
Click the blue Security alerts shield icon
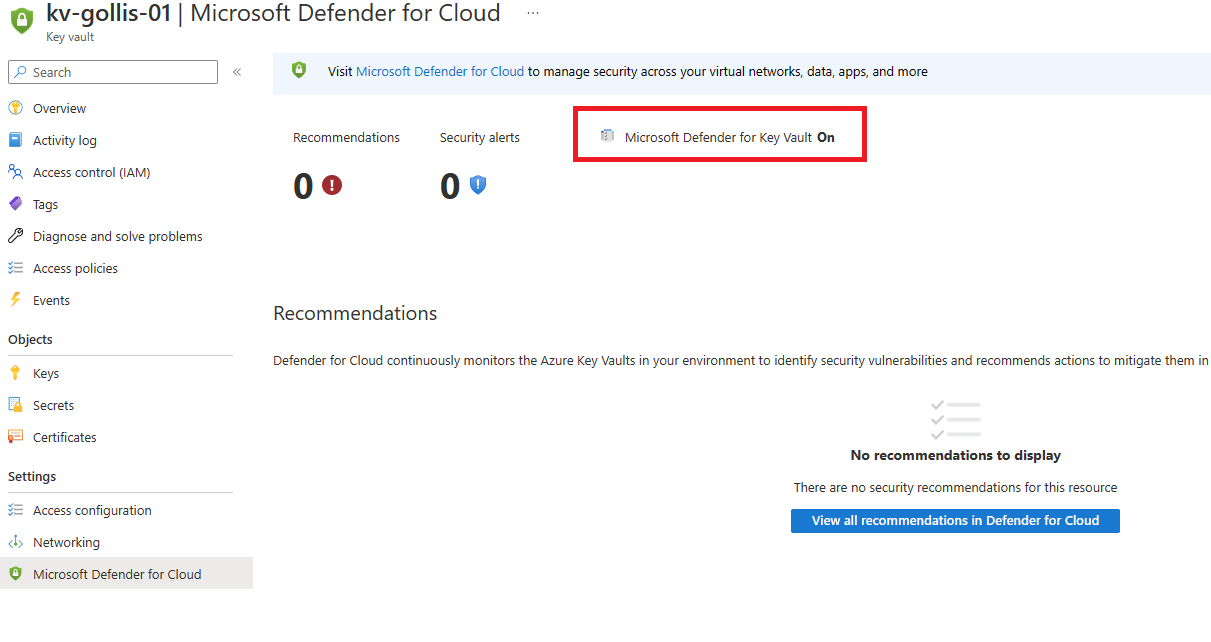coord(478,185)
